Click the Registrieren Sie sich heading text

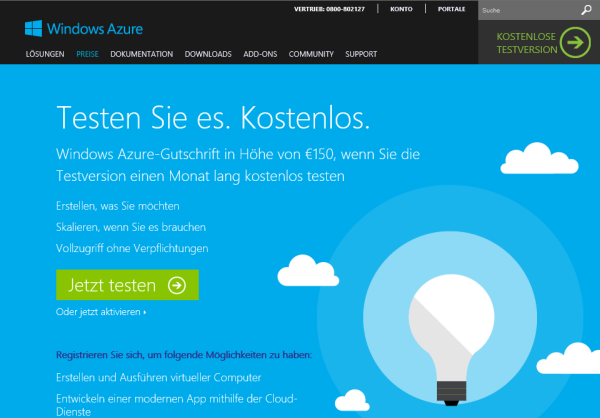[184, 355]
